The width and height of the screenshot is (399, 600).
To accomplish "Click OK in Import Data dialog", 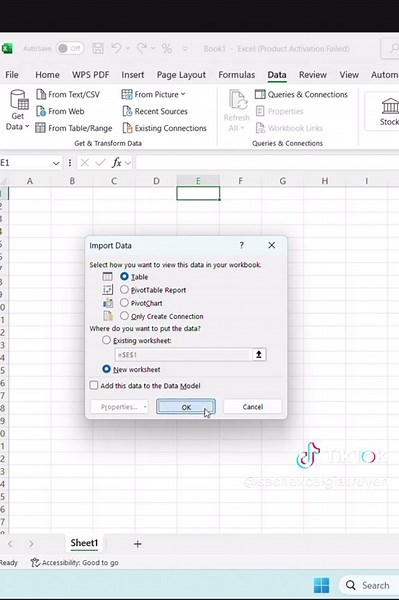I will [186, 407].
